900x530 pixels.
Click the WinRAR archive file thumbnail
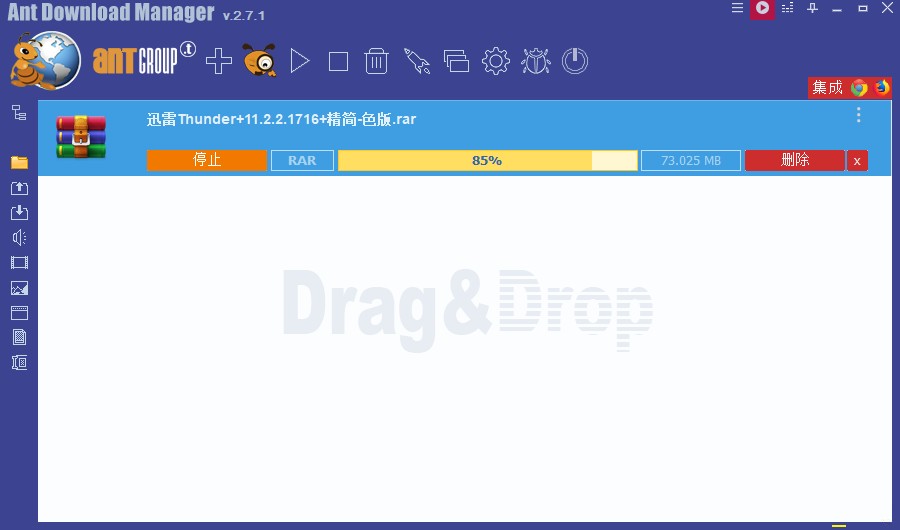[x=81, y=137]
